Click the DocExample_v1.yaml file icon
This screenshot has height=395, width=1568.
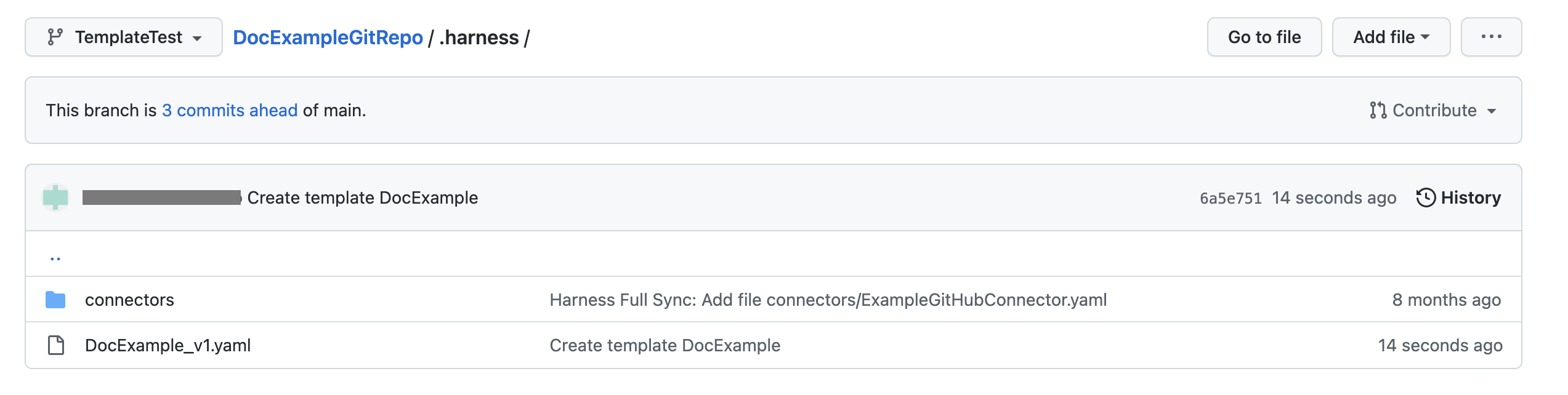[x=56, y=346]
